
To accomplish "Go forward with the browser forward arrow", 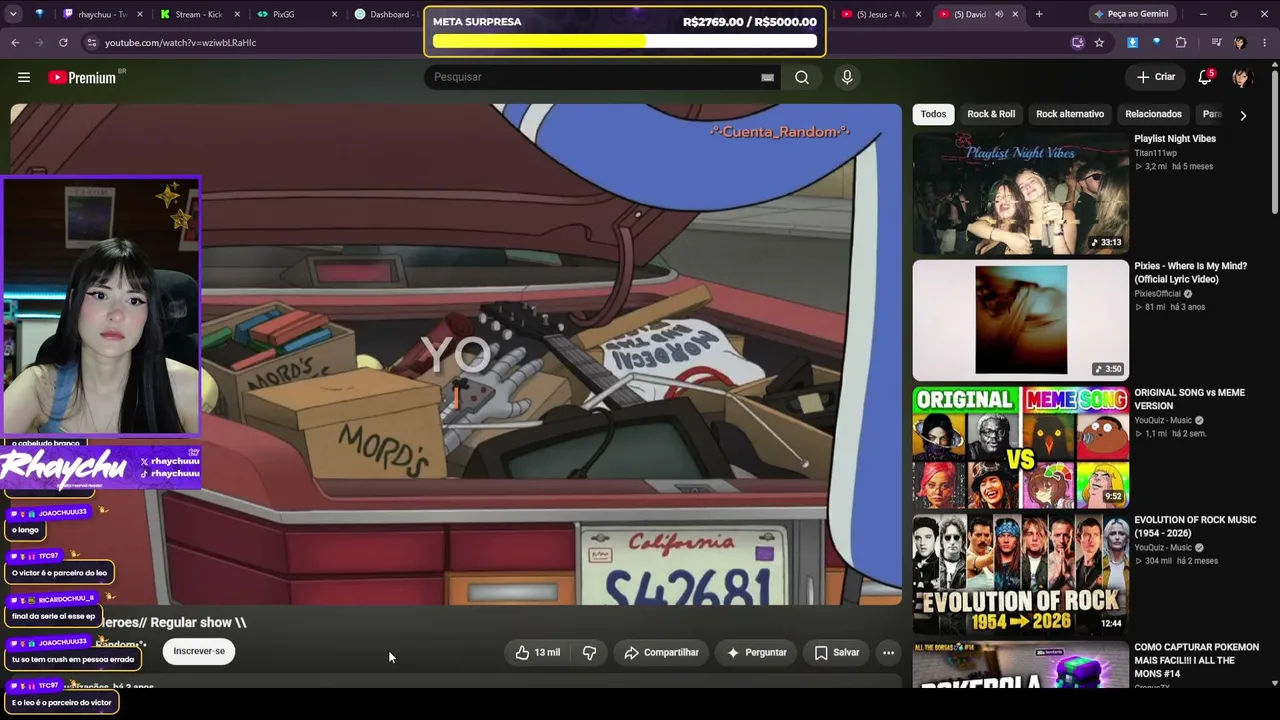I will [x=39, y=43].
